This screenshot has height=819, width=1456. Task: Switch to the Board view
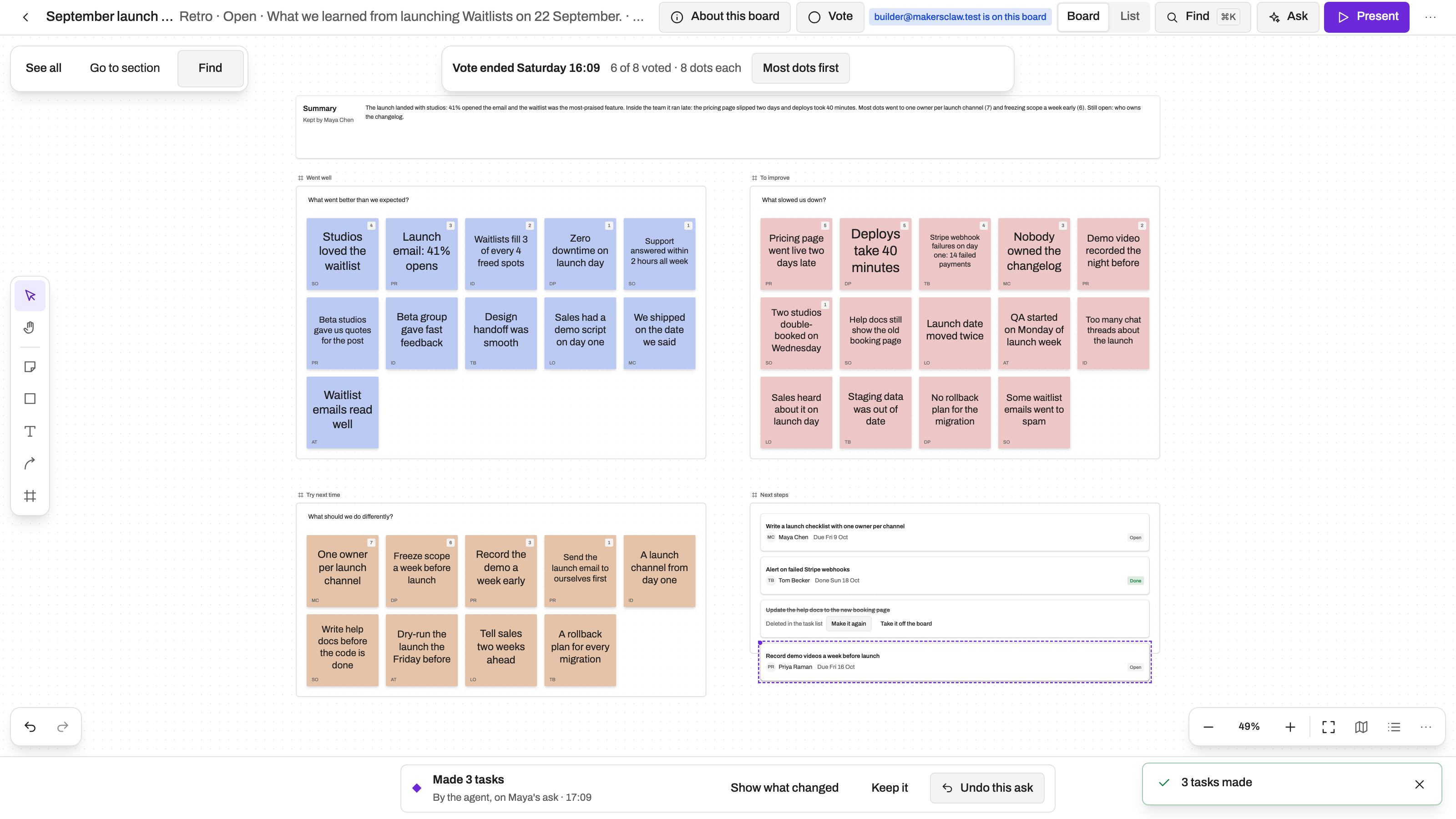tap(1083, 16)
